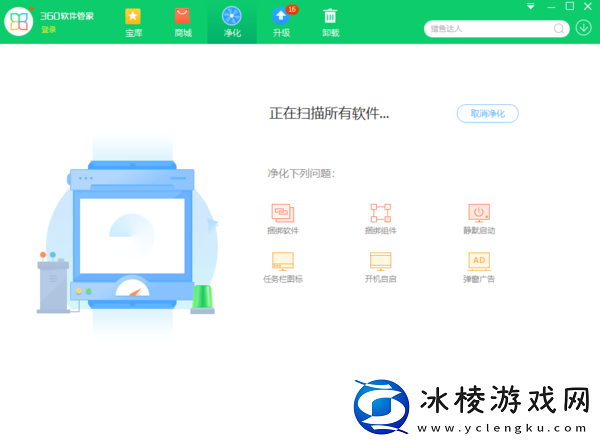Click the 捆绑软件 icon

[x=283, y=213]
